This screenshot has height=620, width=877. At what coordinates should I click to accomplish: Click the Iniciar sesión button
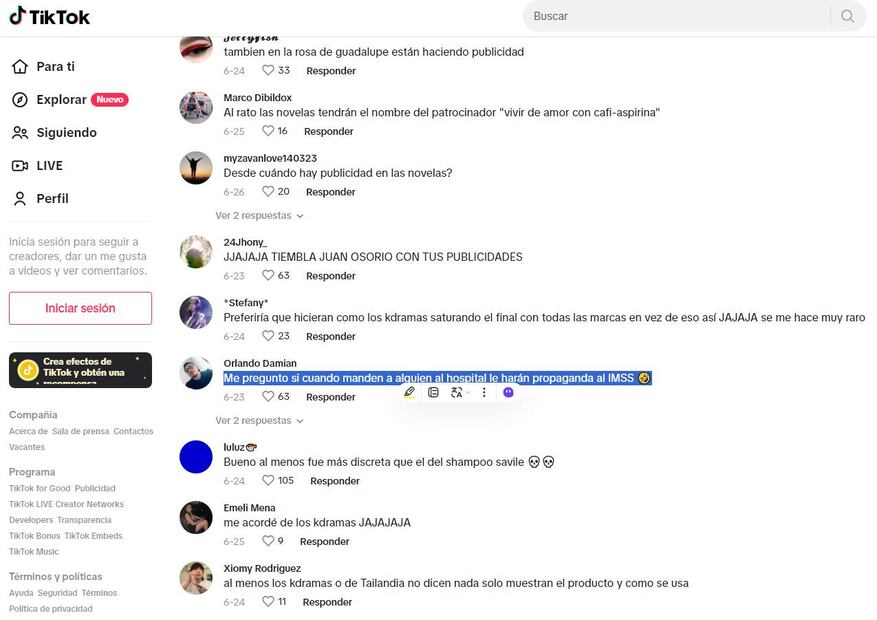point(80,308)
